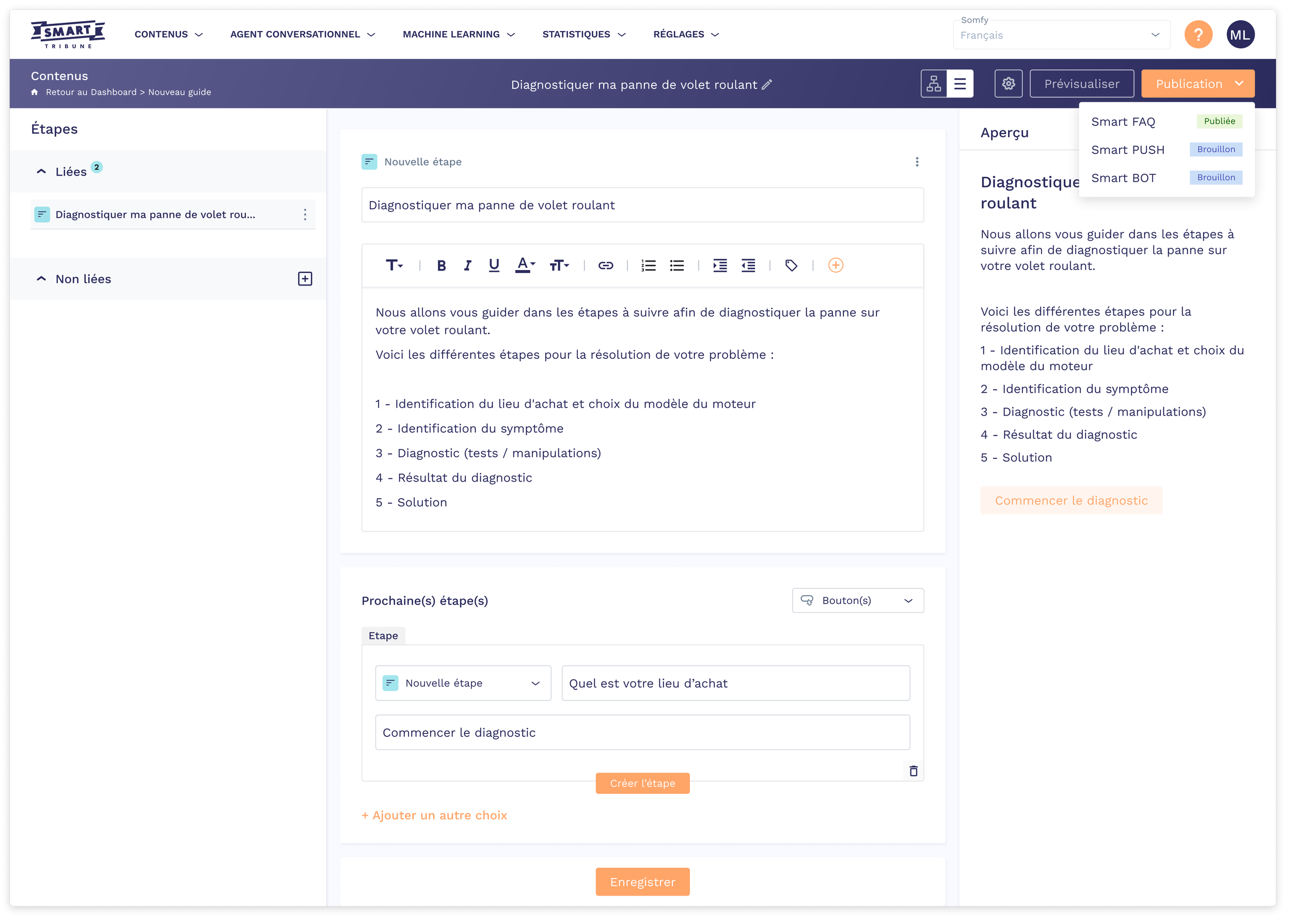This screenshot has width=1291, height=924.
Task: Toggle bold formatting in editor toolbar
Action: [441, 266]
